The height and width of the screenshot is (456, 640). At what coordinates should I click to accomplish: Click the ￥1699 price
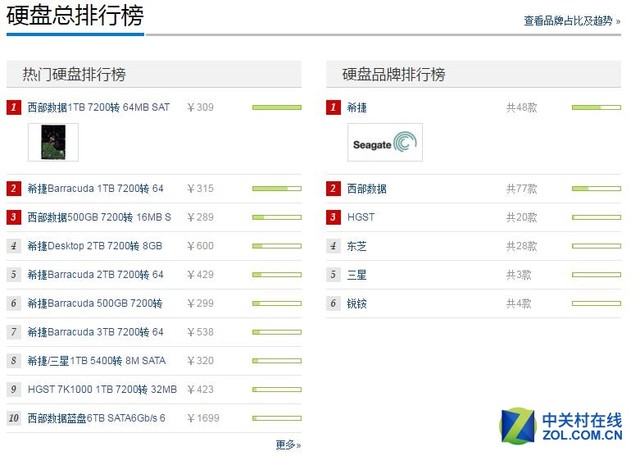pyautogui.click(x=203, y=418)
